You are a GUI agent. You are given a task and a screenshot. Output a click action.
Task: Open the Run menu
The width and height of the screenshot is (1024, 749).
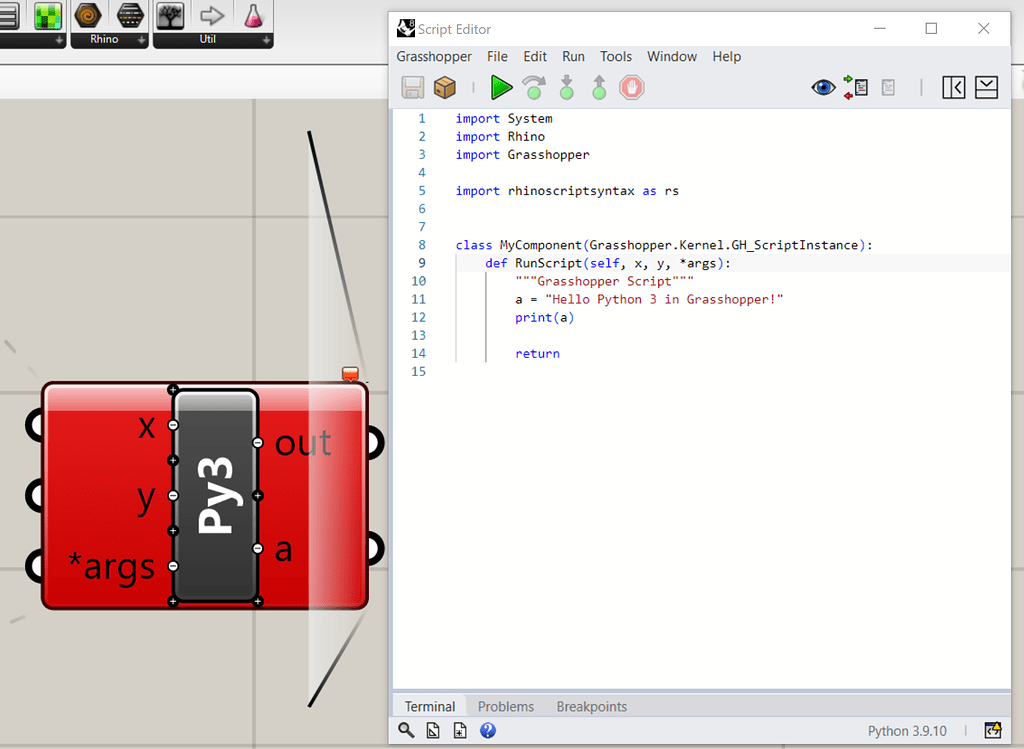point(573,56)
